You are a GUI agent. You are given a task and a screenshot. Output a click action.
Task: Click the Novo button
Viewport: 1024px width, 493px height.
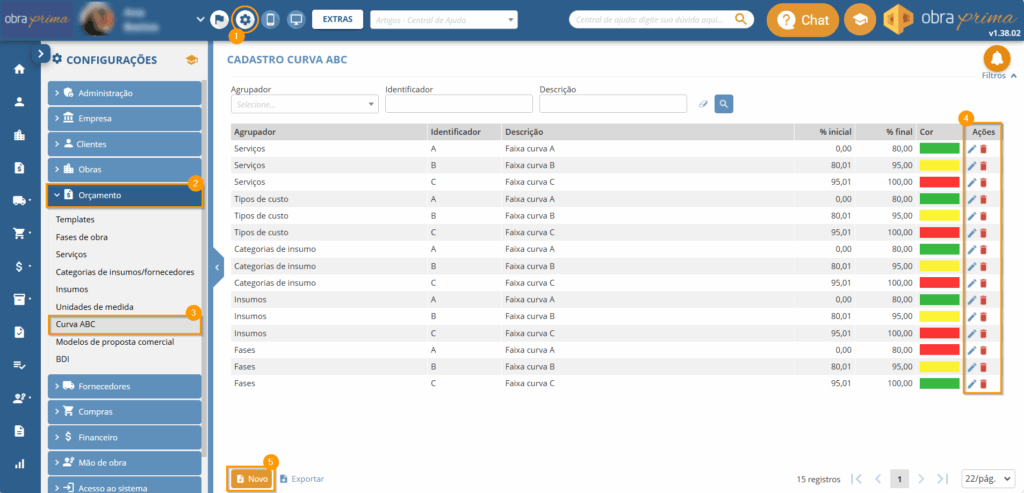pos(252,479)
